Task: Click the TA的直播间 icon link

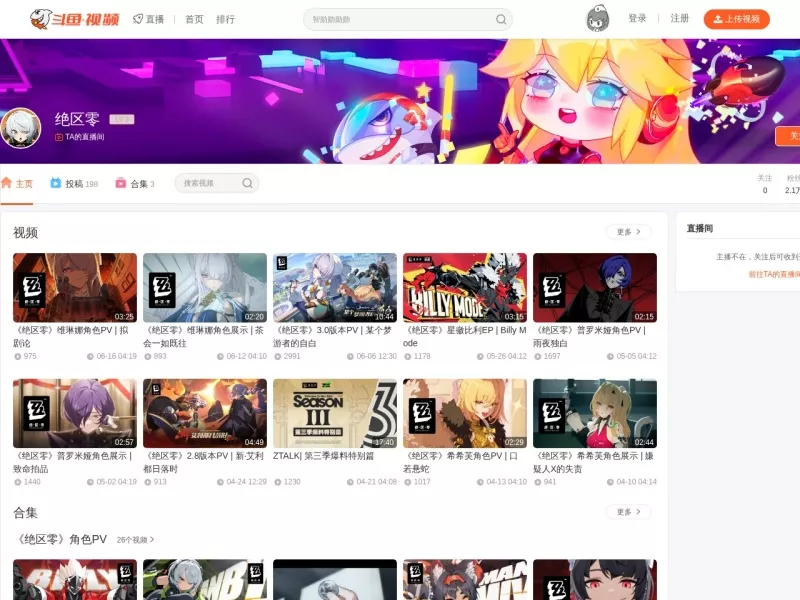Action: (59, 137)
